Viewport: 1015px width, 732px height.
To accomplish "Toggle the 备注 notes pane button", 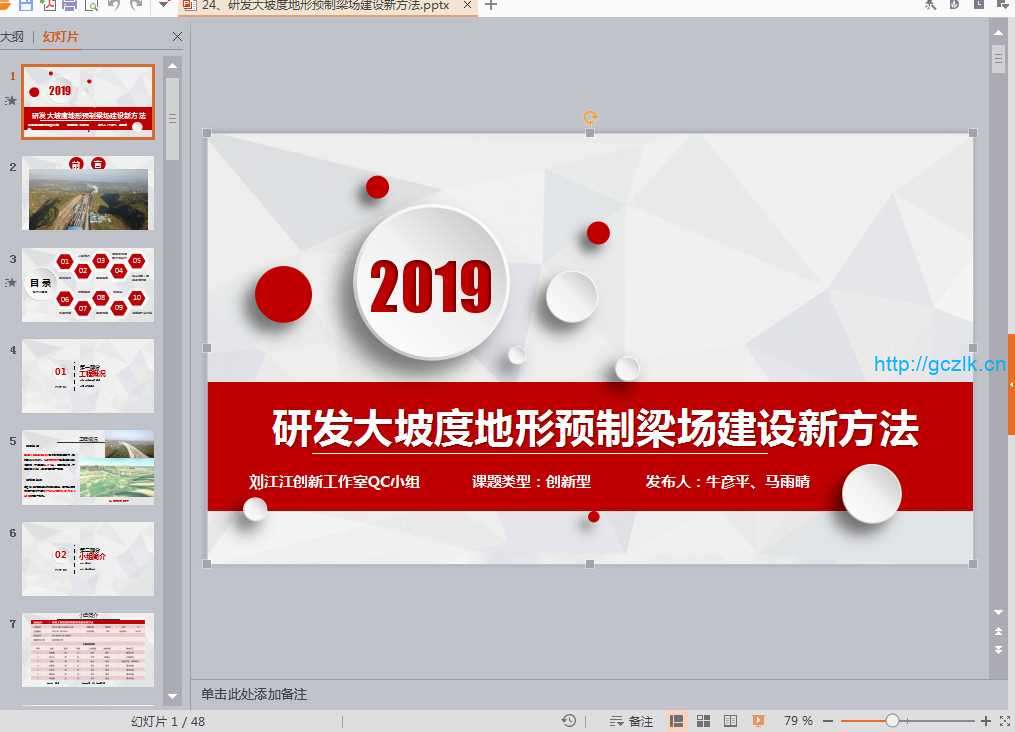I will 631,721.
